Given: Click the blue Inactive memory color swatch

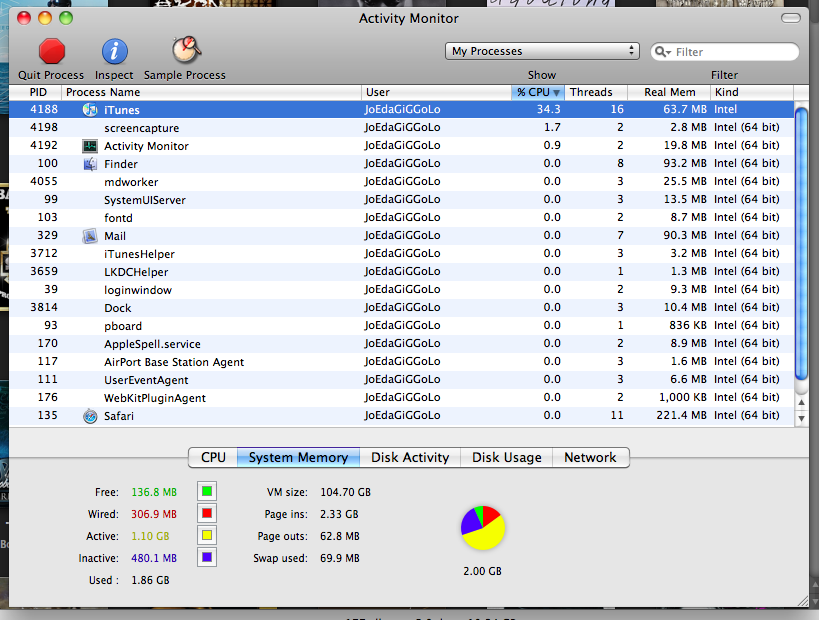Looking at the screenshot, I should (207, 557).
